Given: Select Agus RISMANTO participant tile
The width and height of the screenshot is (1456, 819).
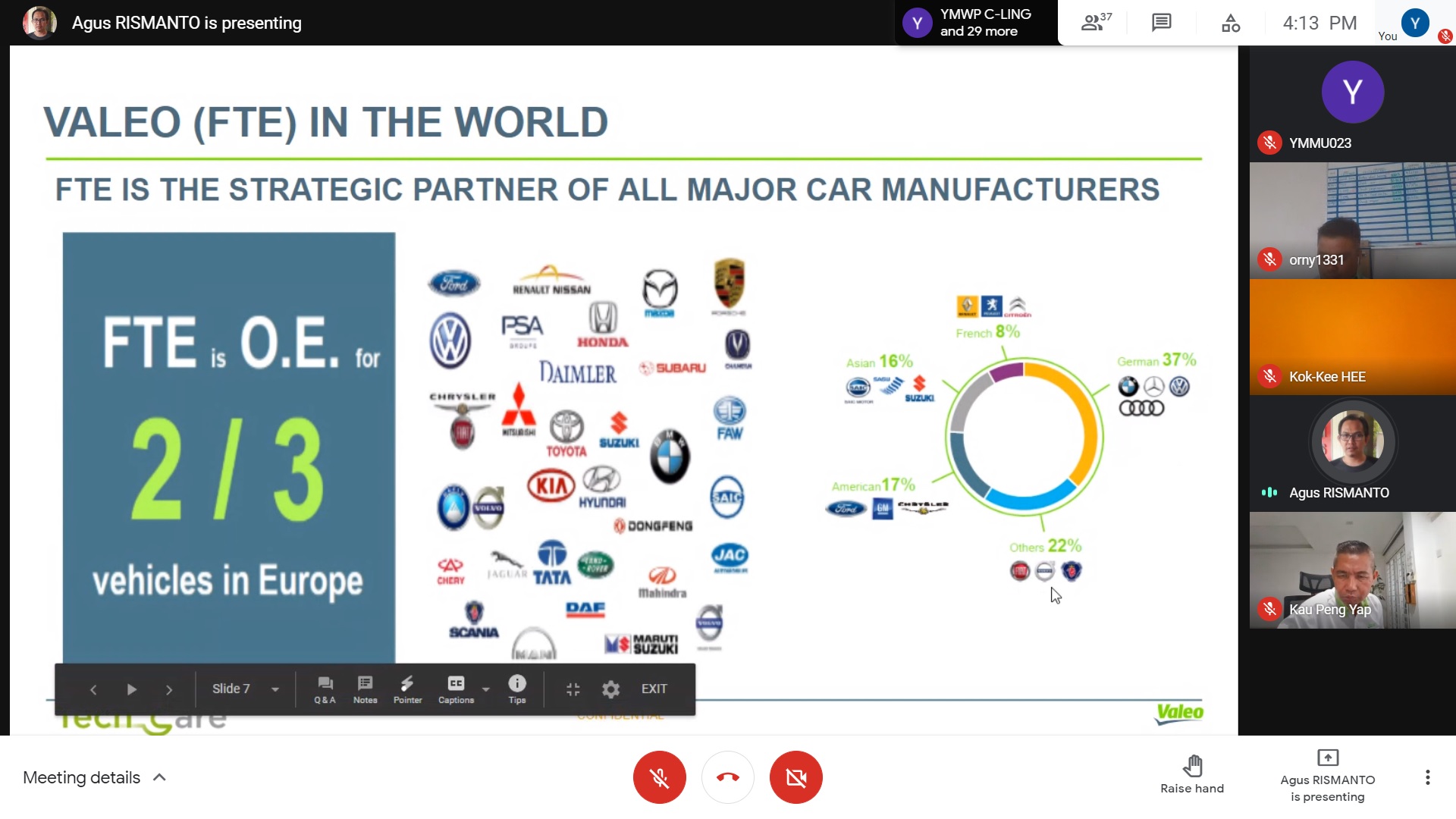Looking at the screenshot, I should [1352, 453].
